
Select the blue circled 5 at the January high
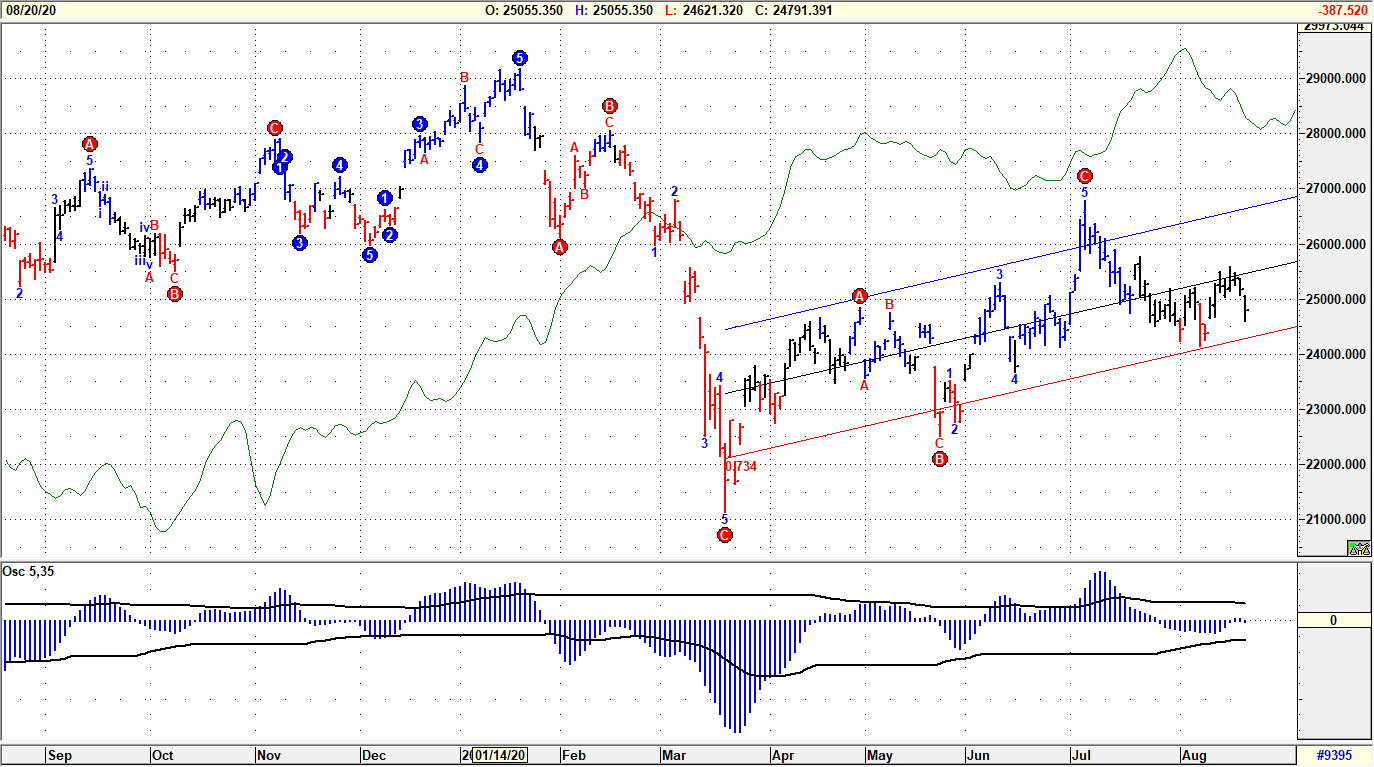[519, 57]
